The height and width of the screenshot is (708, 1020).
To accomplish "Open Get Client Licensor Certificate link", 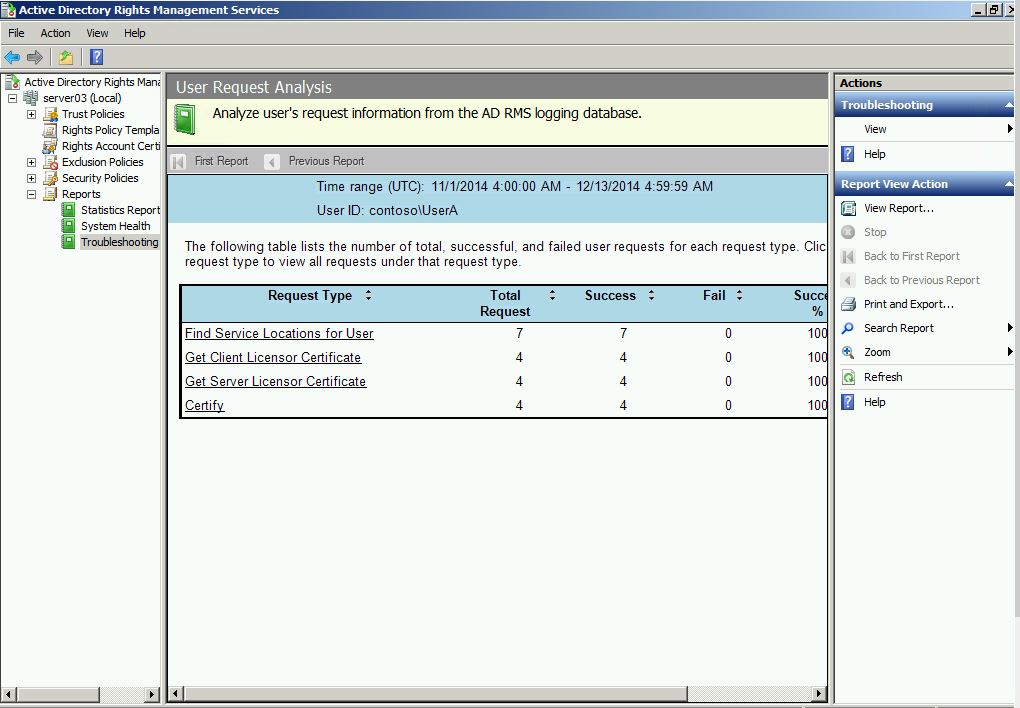I will (x=273, y=357).
